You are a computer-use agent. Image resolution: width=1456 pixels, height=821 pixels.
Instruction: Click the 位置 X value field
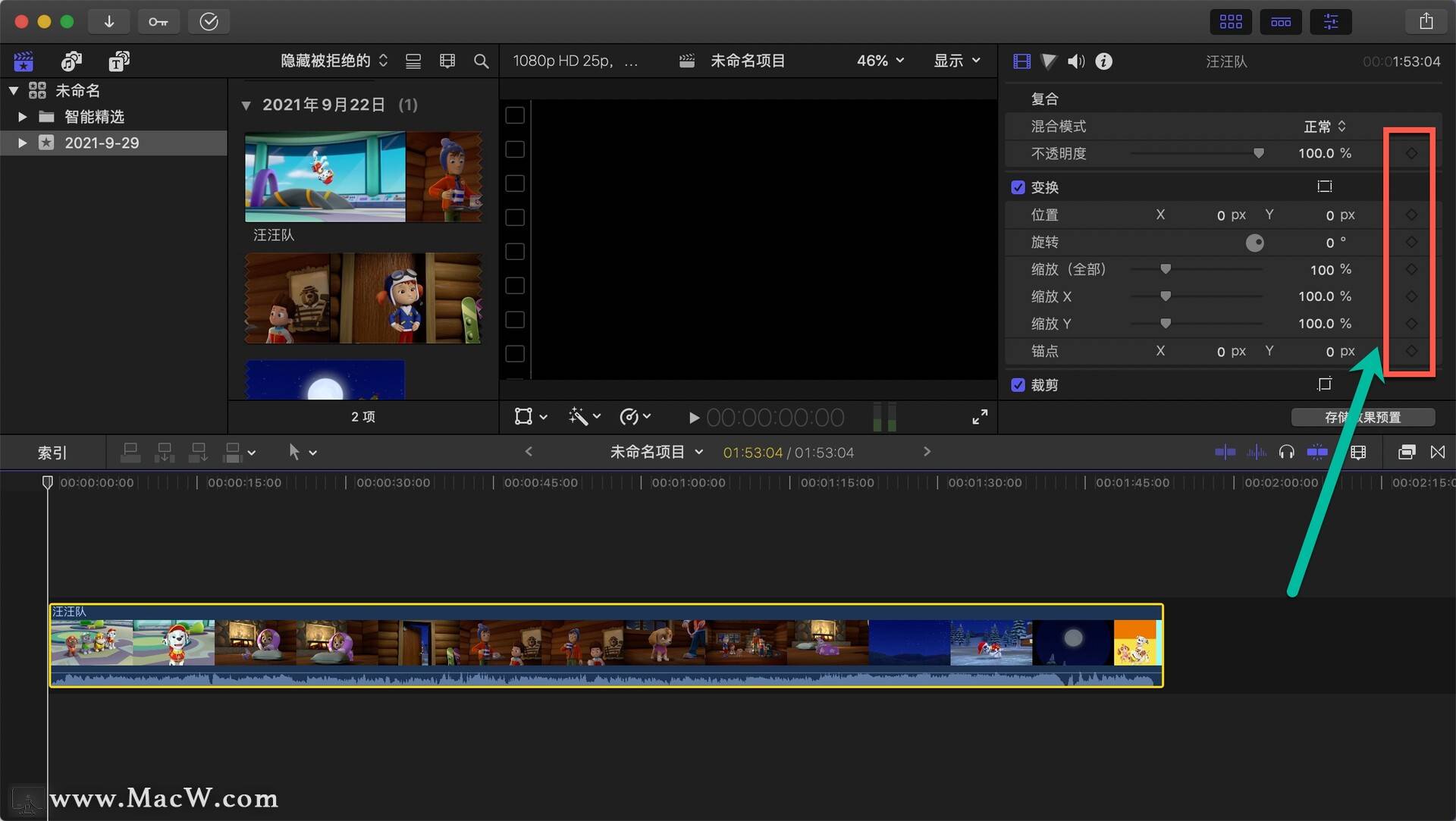1221,215
